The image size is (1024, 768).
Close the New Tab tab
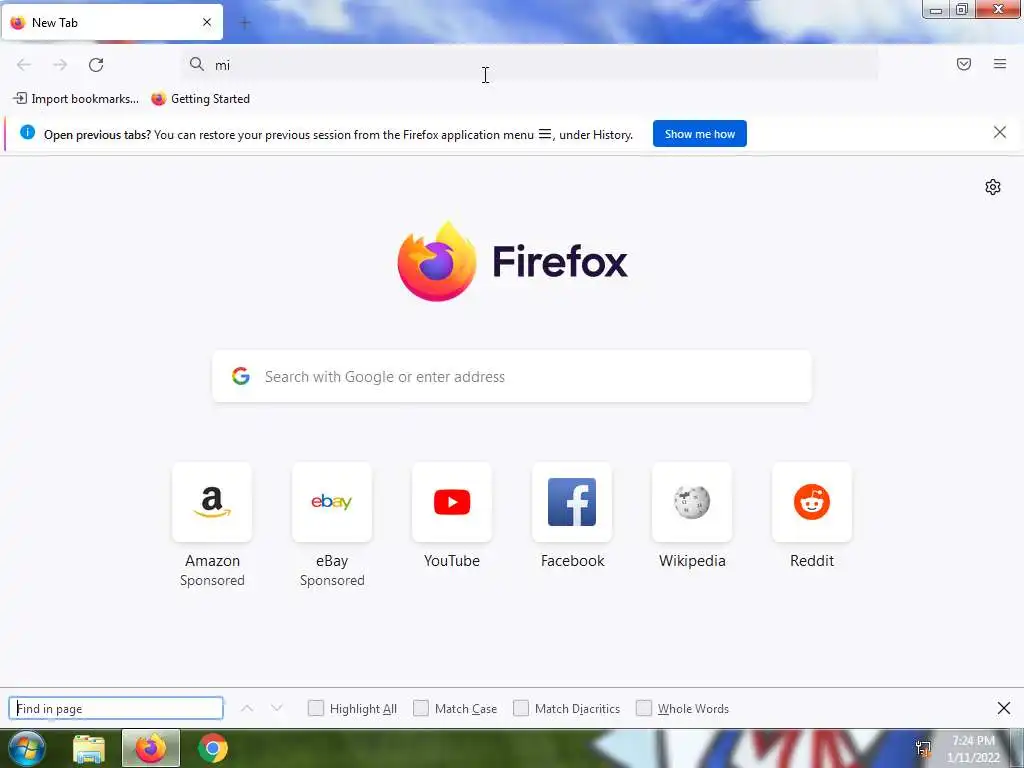pyautogui.click(x=207, y=22)
